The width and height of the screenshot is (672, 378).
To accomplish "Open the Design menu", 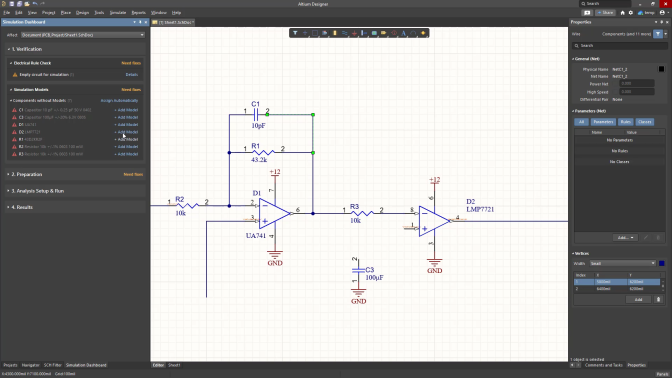I will [82, 13].
